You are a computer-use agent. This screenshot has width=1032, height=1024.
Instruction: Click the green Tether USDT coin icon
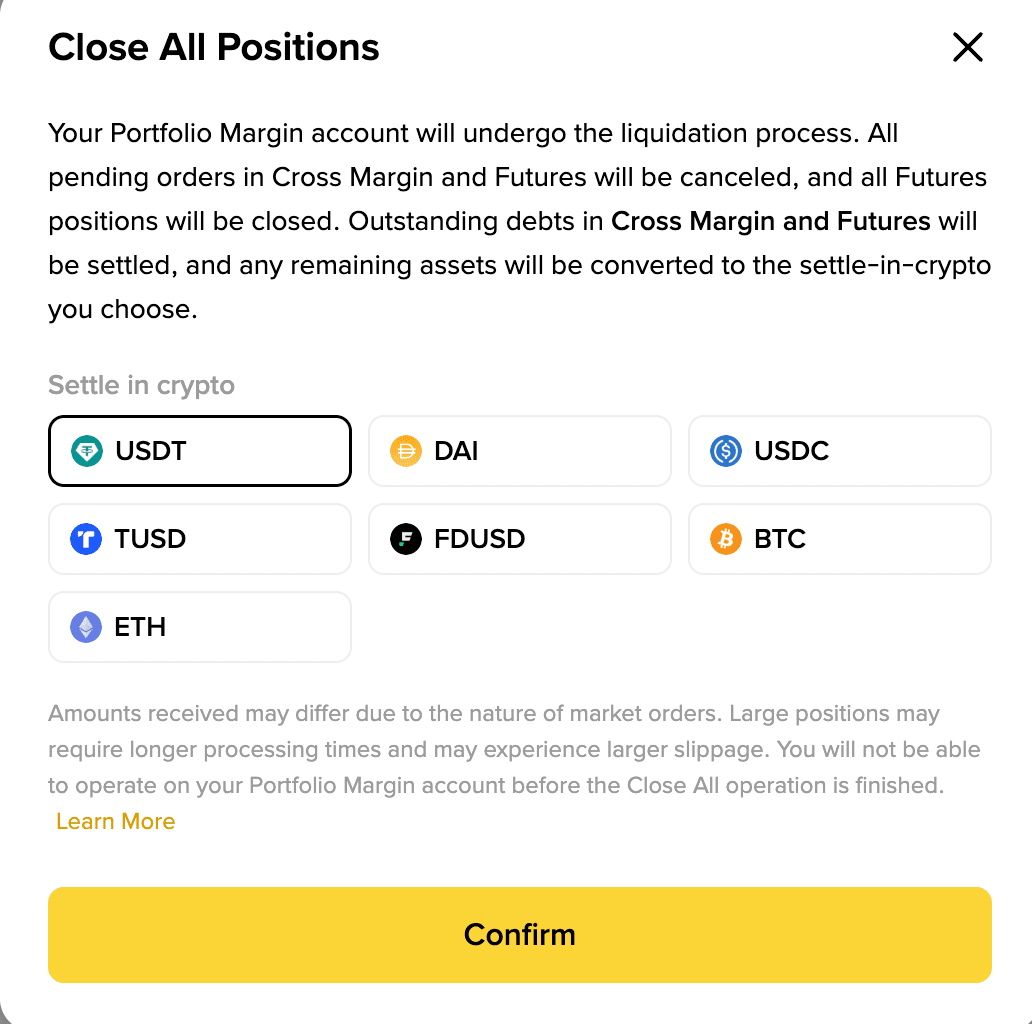tap(86, 451)
